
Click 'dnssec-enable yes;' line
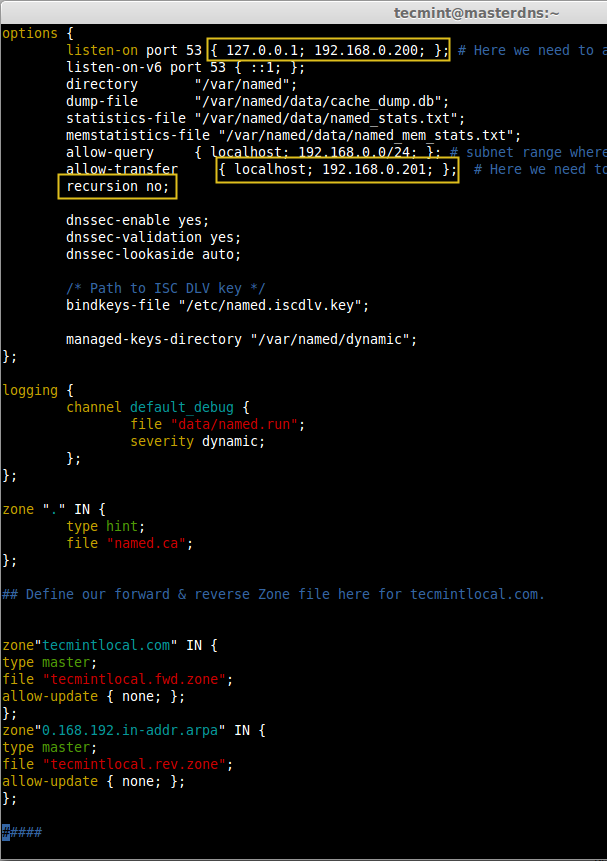[137, 221]
